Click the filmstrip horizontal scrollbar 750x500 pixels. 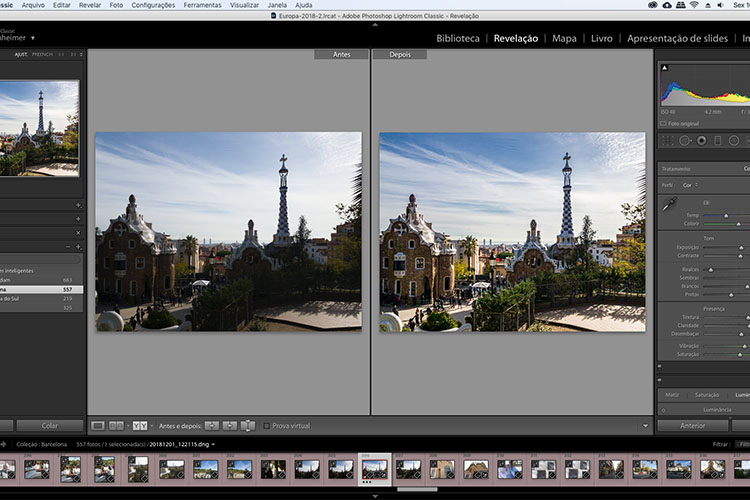[x=417, y=489]
